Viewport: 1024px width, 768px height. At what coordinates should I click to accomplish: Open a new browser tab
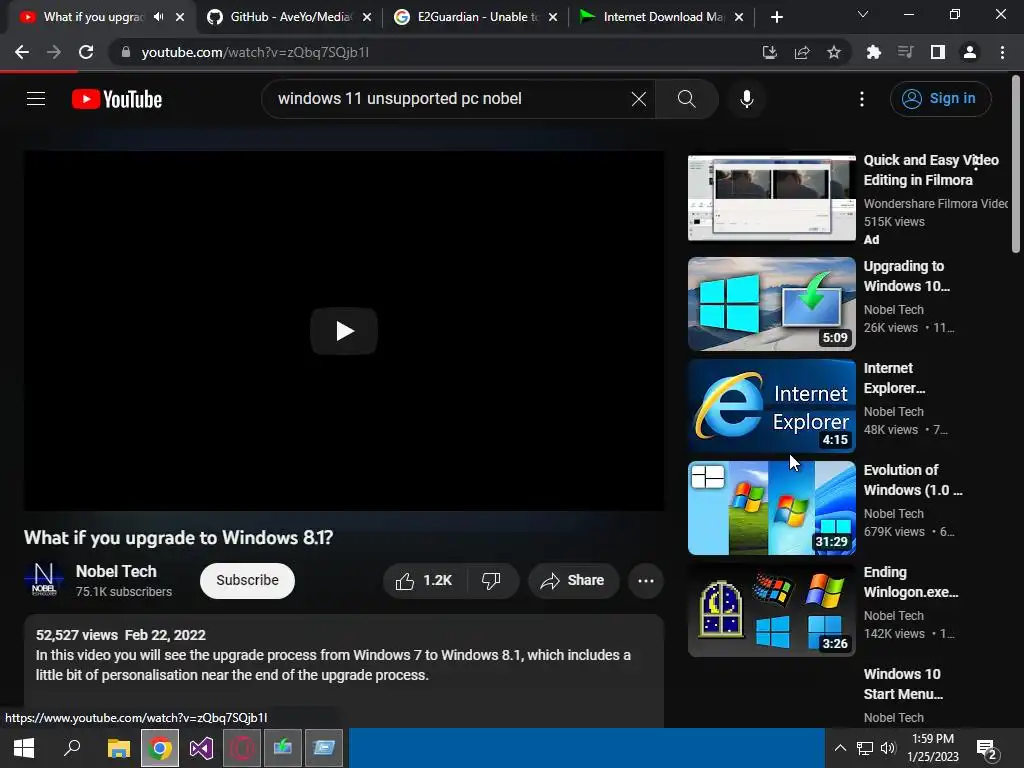(776, 17)
